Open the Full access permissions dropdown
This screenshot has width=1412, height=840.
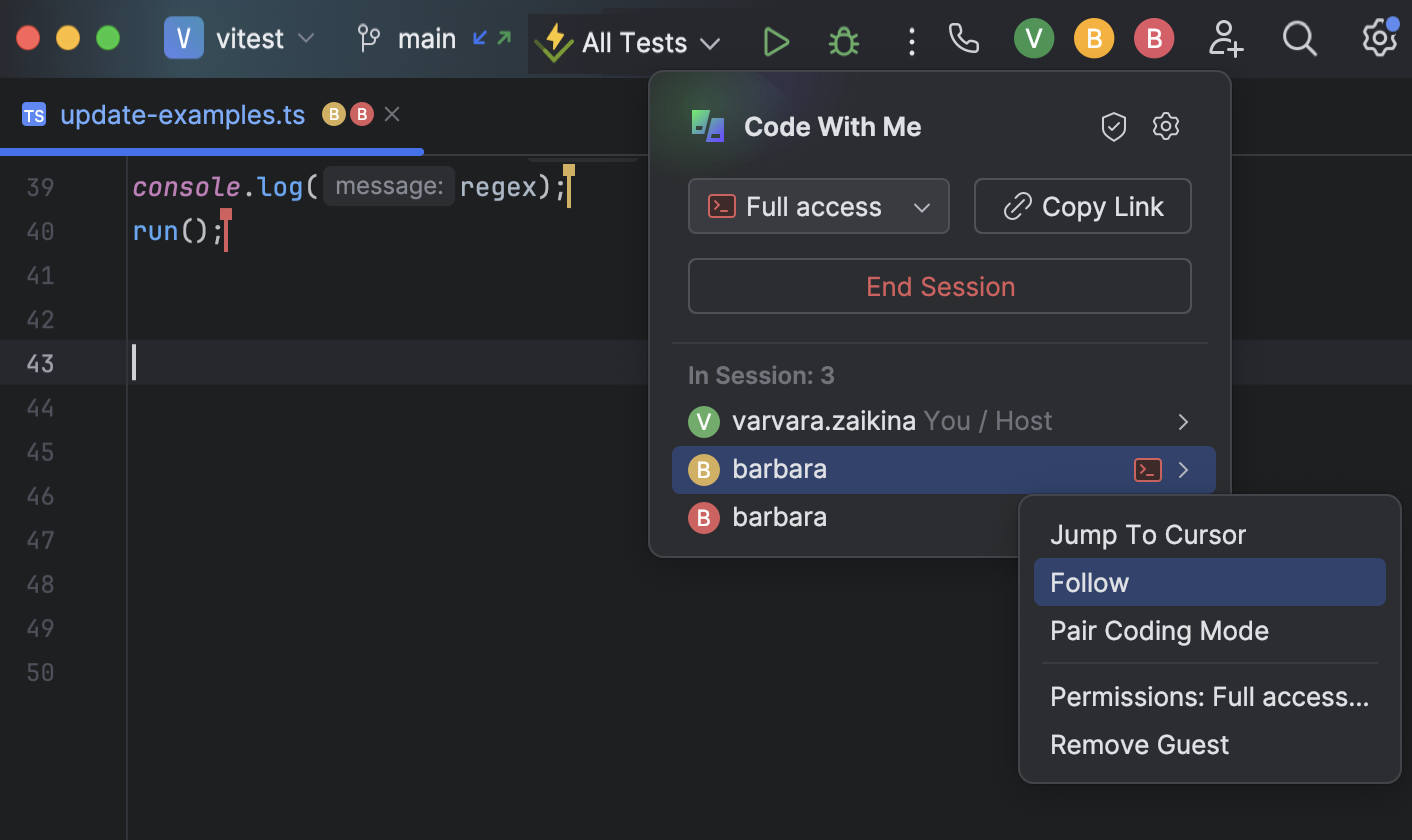(x=818, y=206)
